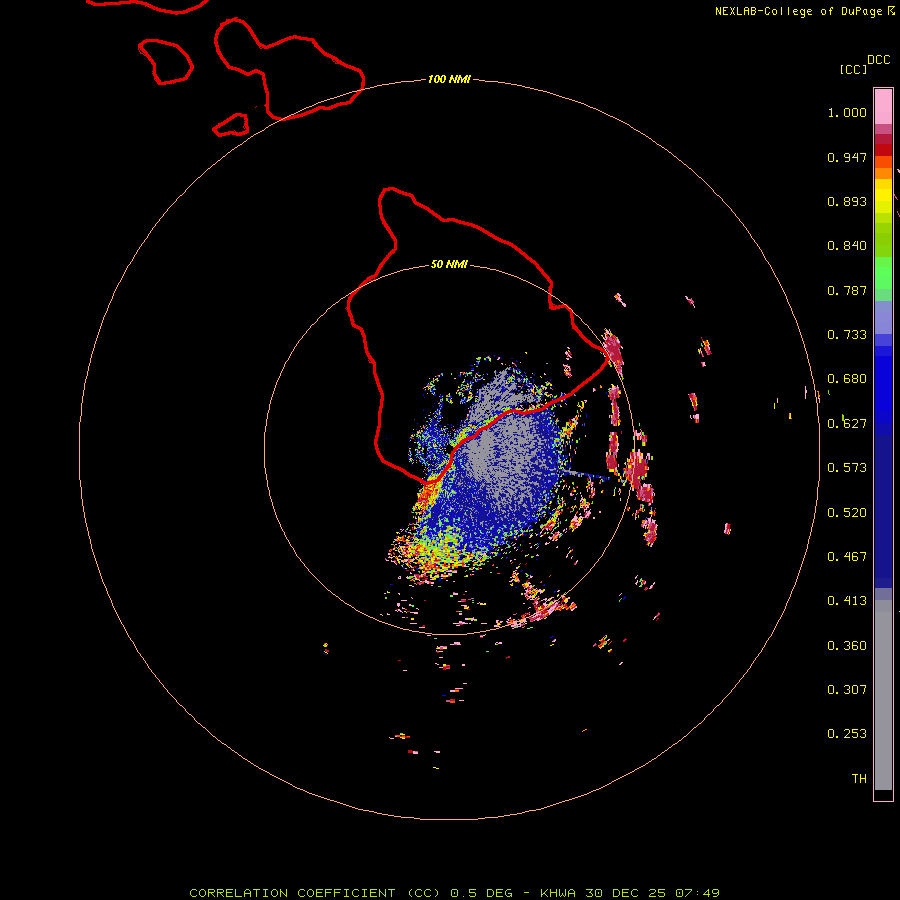Click the 100 NMI range ring label

(449, 79)
